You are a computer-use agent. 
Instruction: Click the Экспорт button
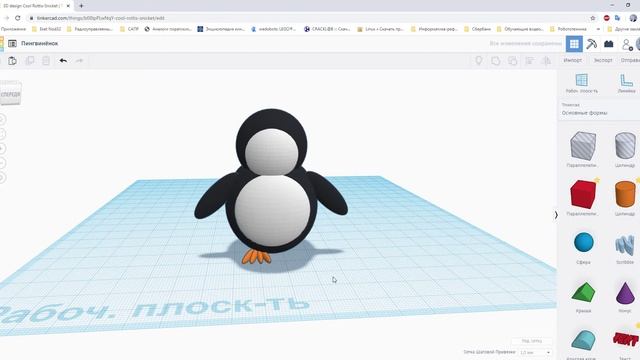click(x=603, y=60)
